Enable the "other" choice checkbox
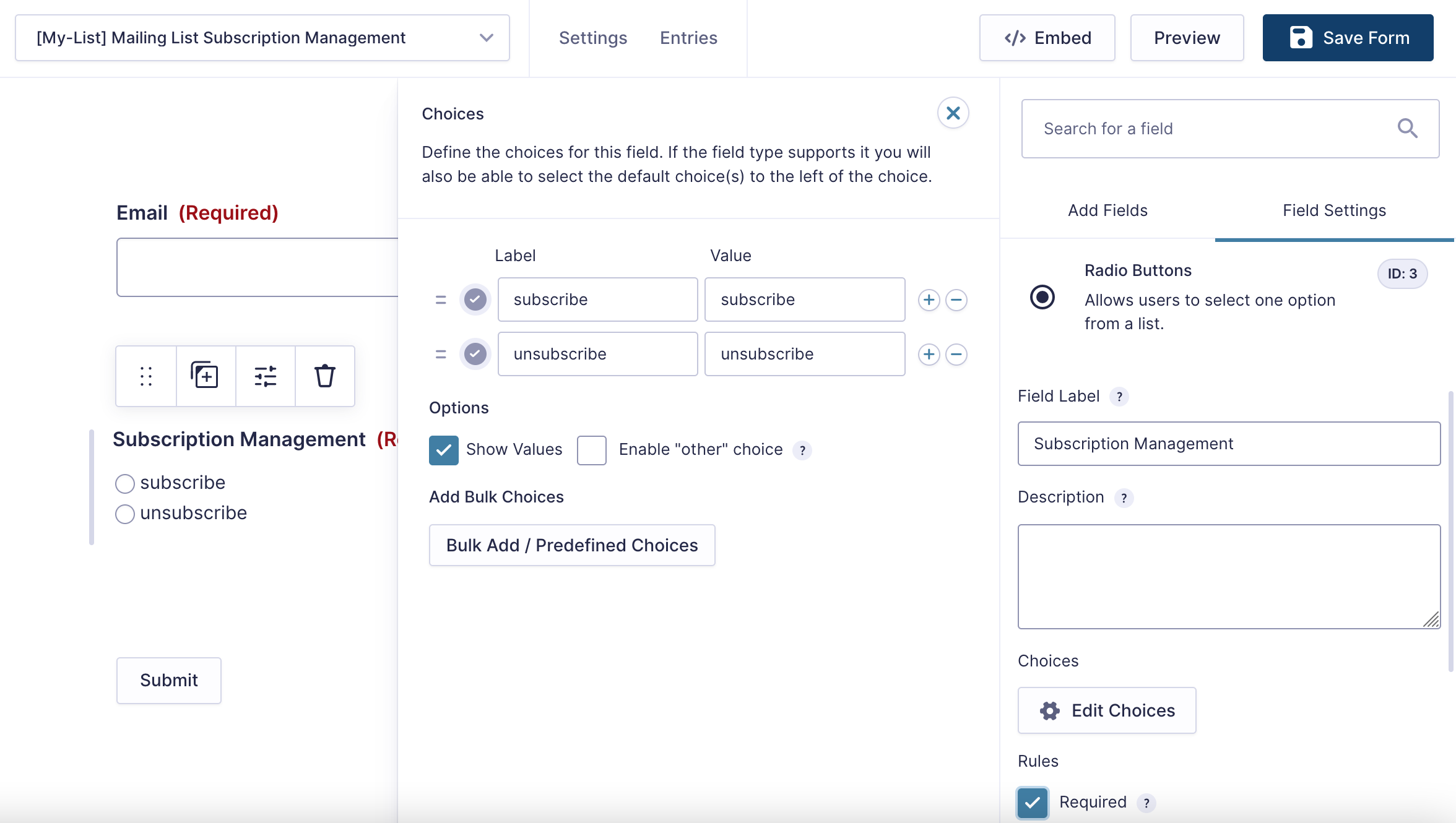This screenshot has height=823, width=1456. pos(591,450)
